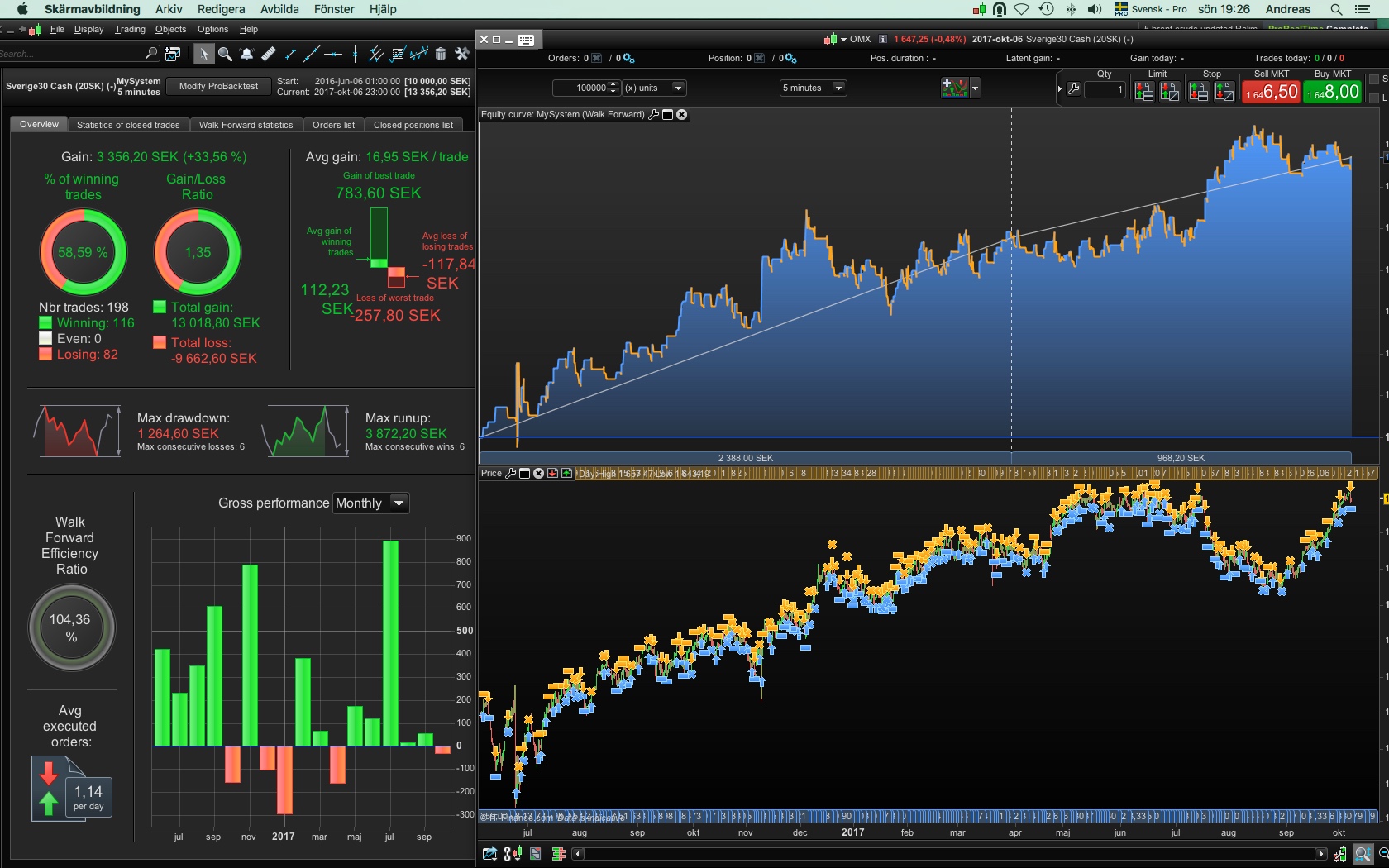
Task: Select the short segment drawing tool
Action: 289,55
